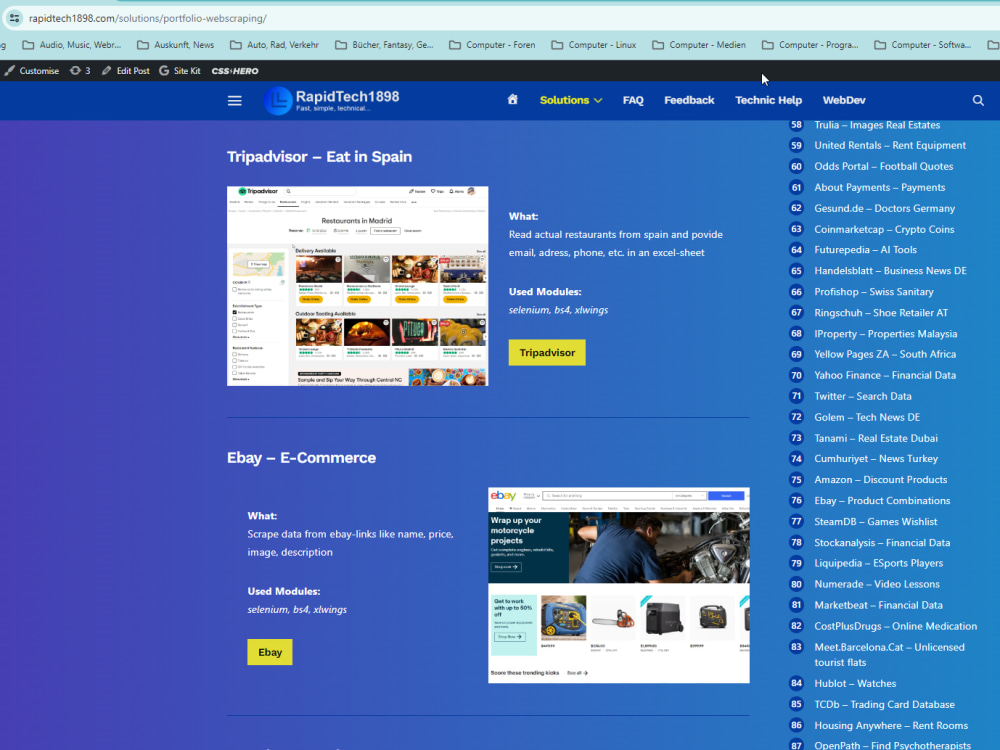Open the Ebay homepage screenshot thumbnail
The width and height of the screenshot is (1000, 750).
619,585
